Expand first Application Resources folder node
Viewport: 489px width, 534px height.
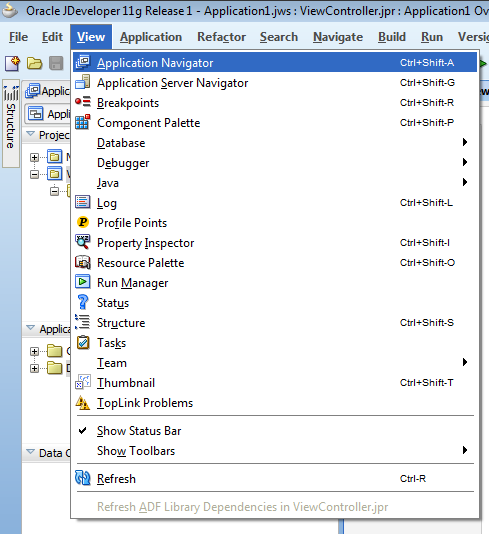click(x=34, y=351)
